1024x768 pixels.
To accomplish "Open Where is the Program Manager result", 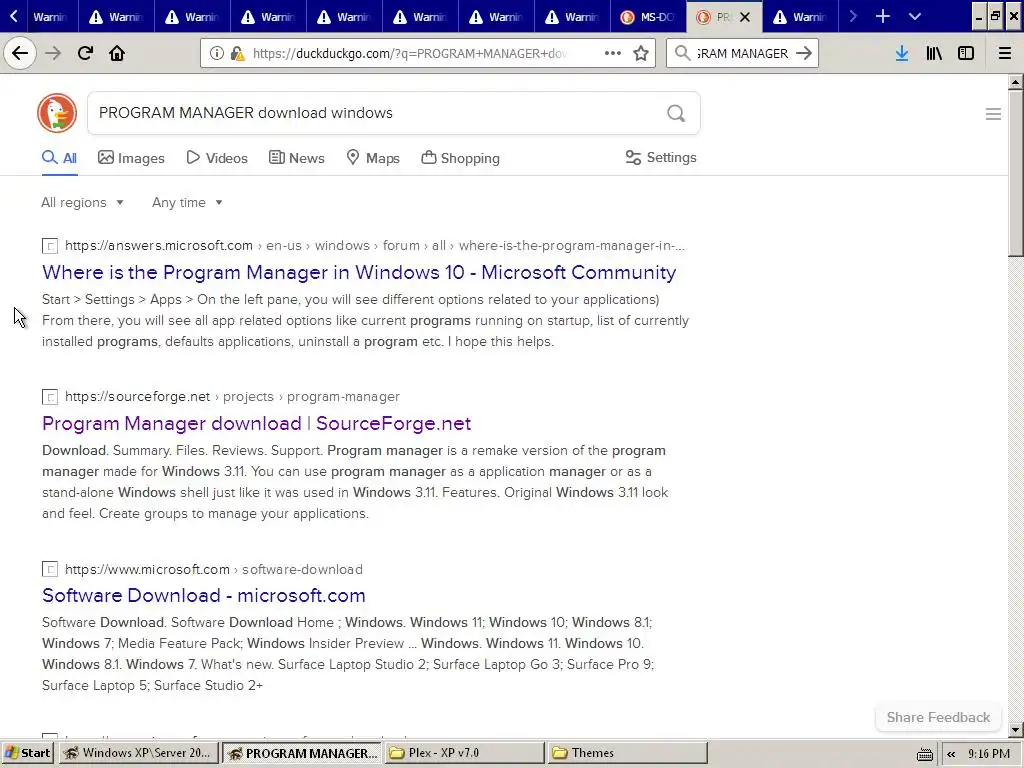I will (x=359, y=272).
